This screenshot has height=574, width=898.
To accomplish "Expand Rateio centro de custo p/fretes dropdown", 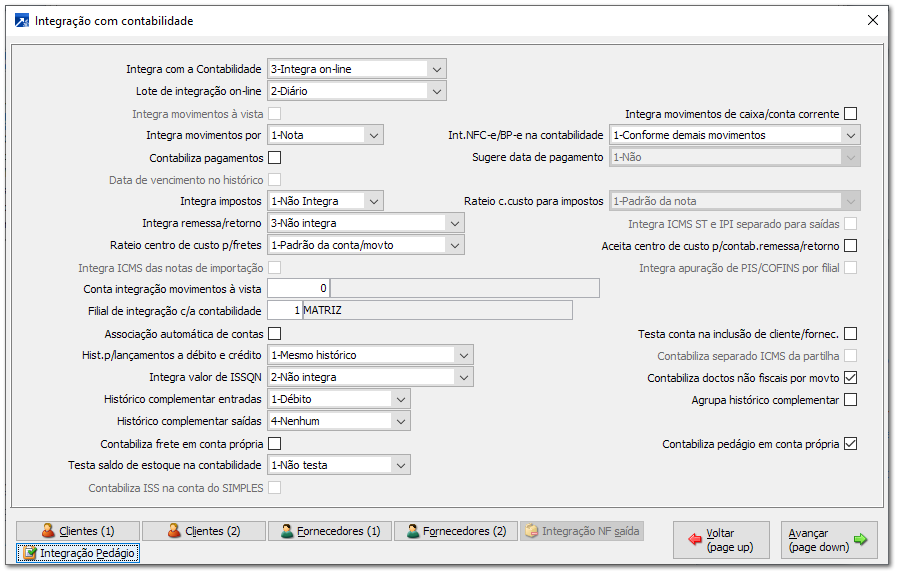I will (455, 245).
